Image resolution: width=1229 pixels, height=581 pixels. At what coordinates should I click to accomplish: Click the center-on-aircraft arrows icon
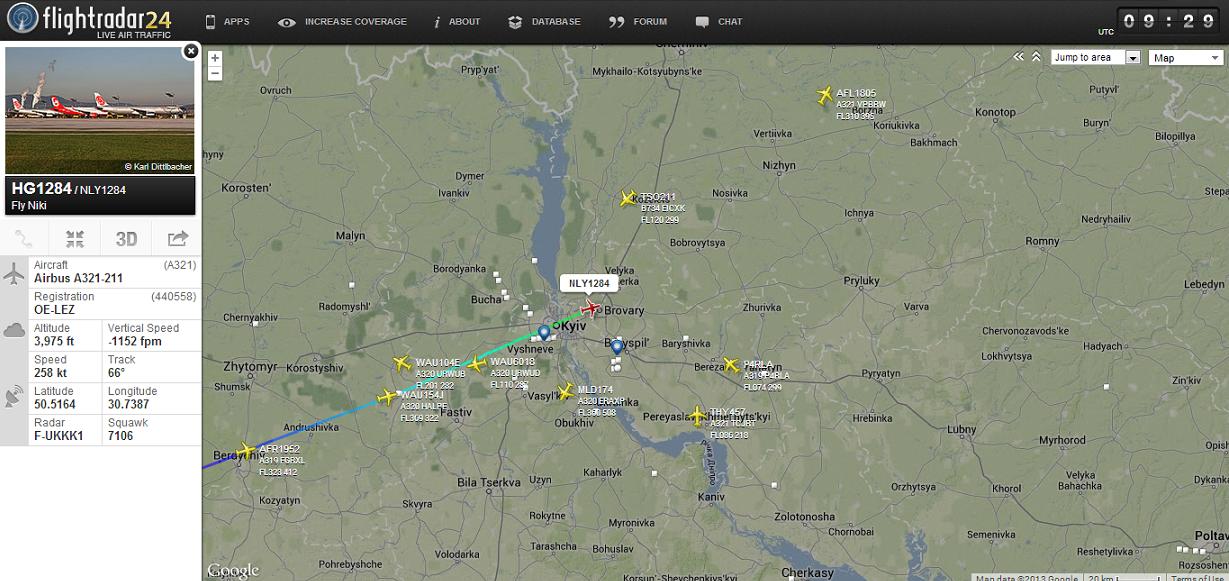pos(75,238)
